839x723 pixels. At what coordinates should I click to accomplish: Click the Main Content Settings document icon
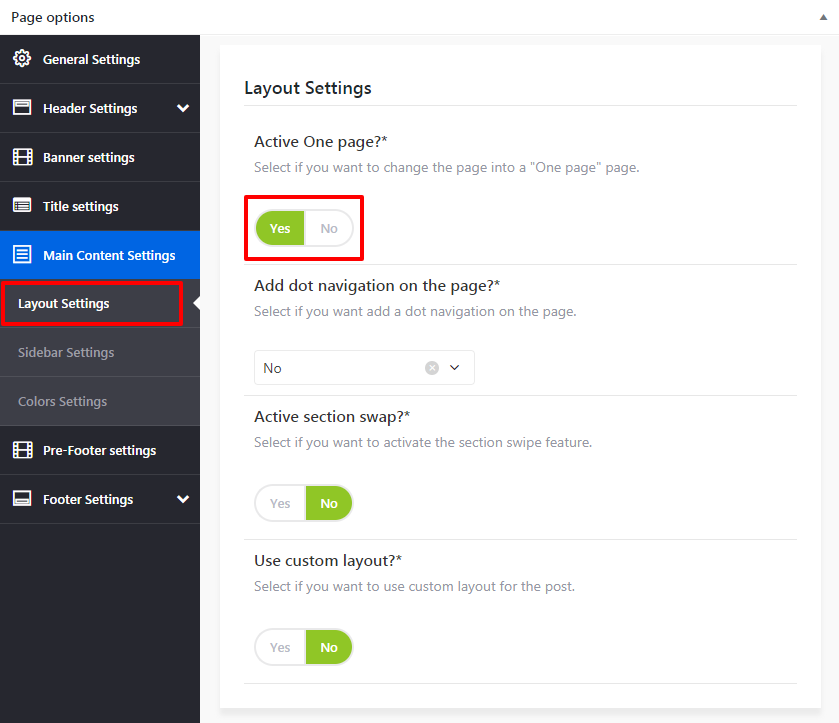[22, 255]
